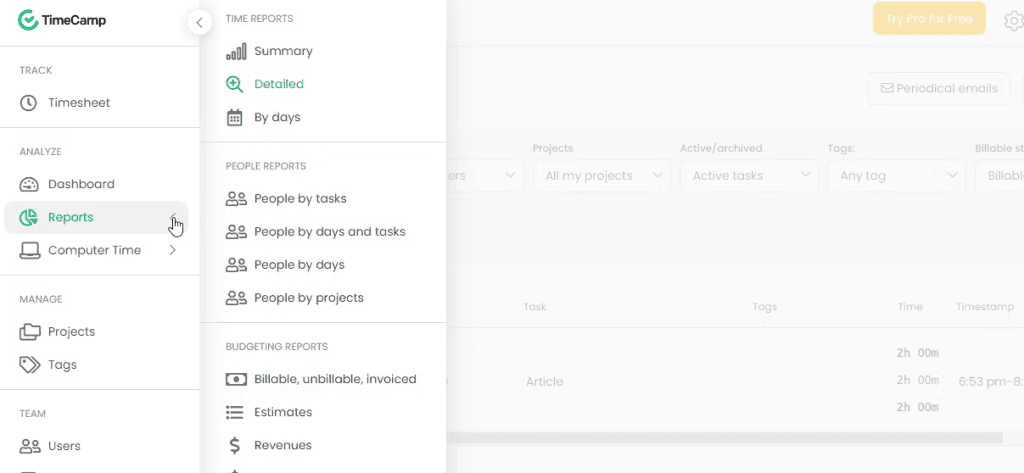
Task: Click the Projects folder icon
Action: (x=29, y=331)
